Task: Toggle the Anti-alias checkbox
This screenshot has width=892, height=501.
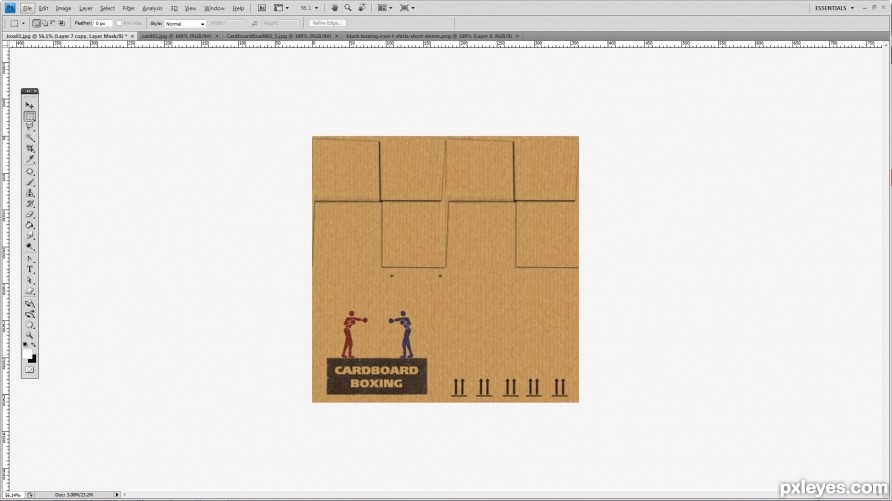Action: 119,23
